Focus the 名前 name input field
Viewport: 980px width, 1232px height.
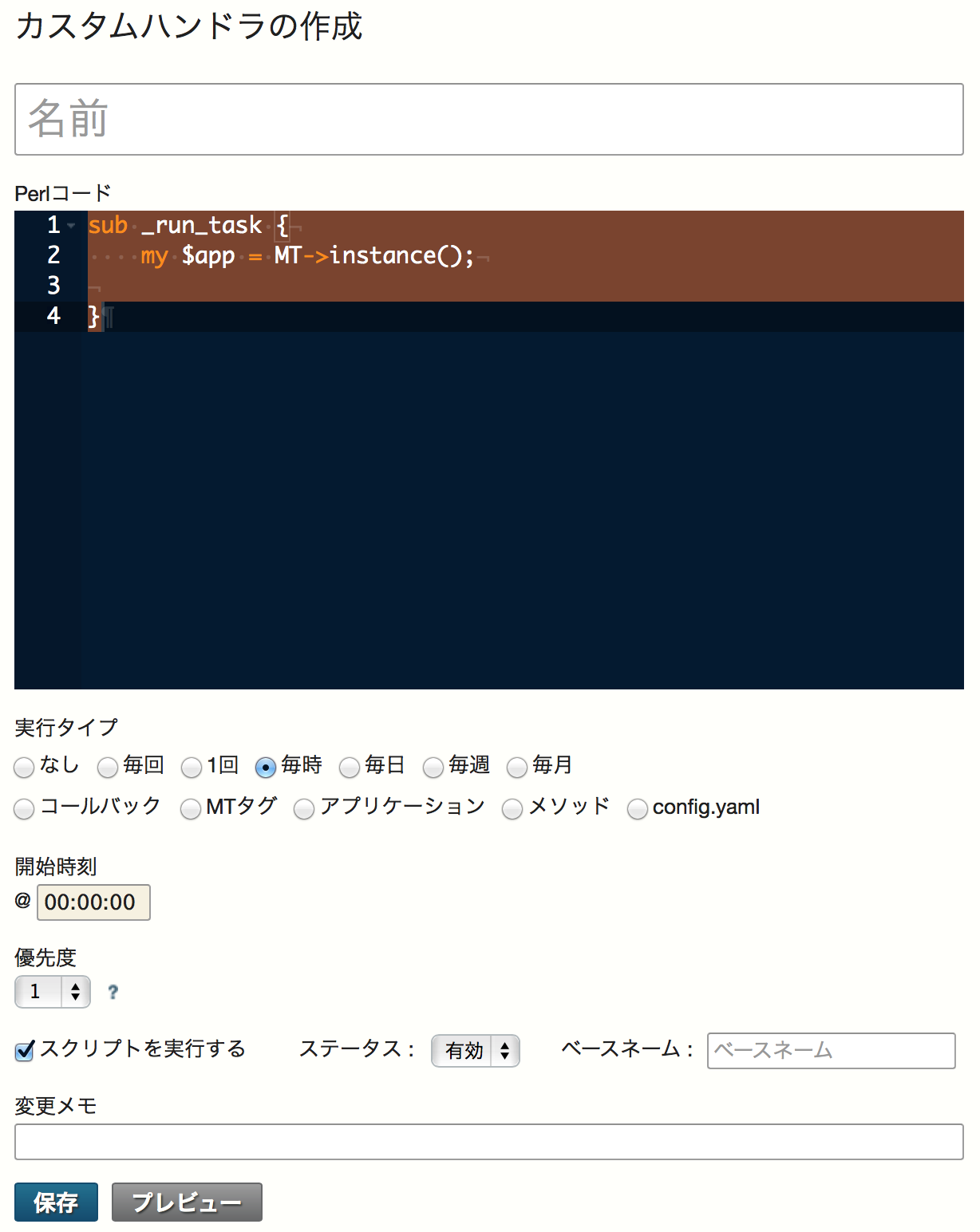tap(488, 119)
